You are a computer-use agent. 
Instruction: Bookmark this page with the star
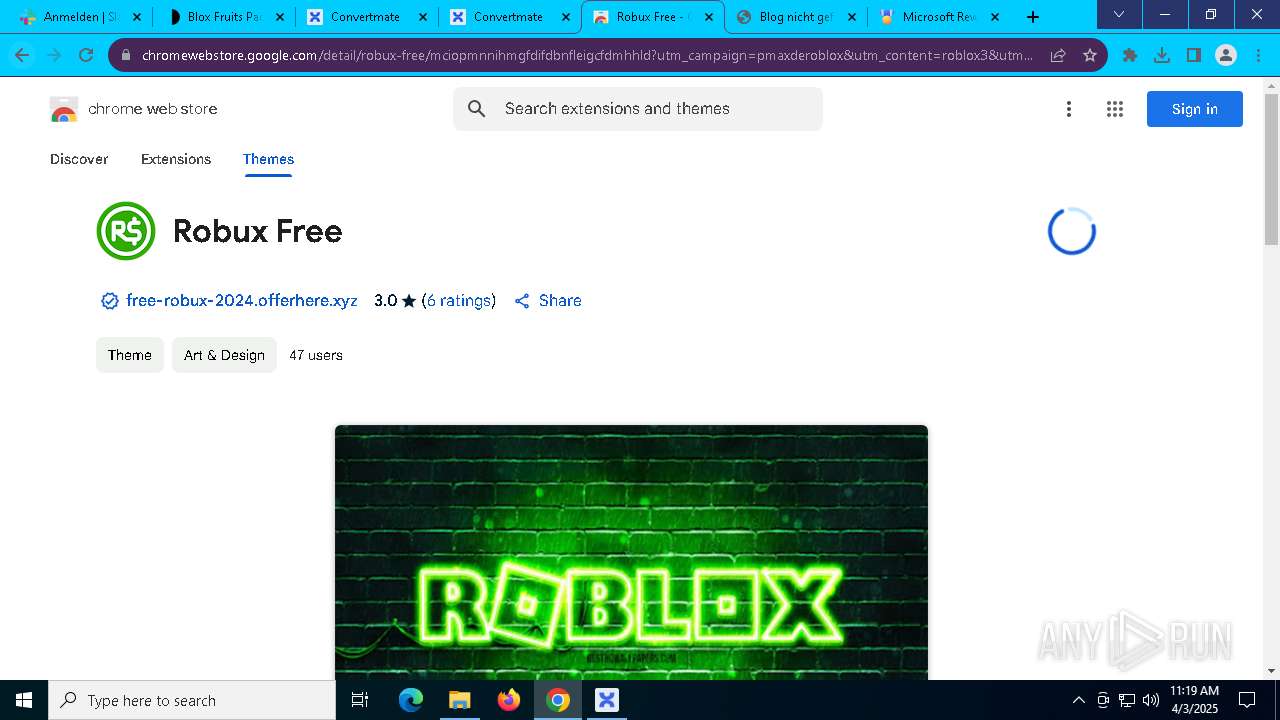click(1090, 55)
